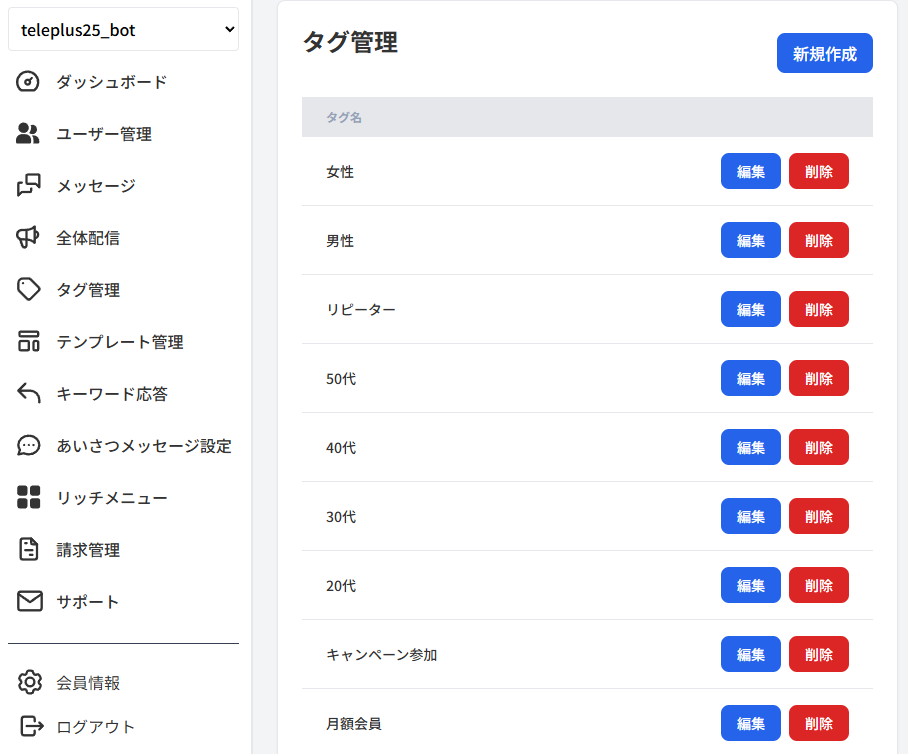Click the billing document icon
908x754 pixels.
tap(28, 549)
